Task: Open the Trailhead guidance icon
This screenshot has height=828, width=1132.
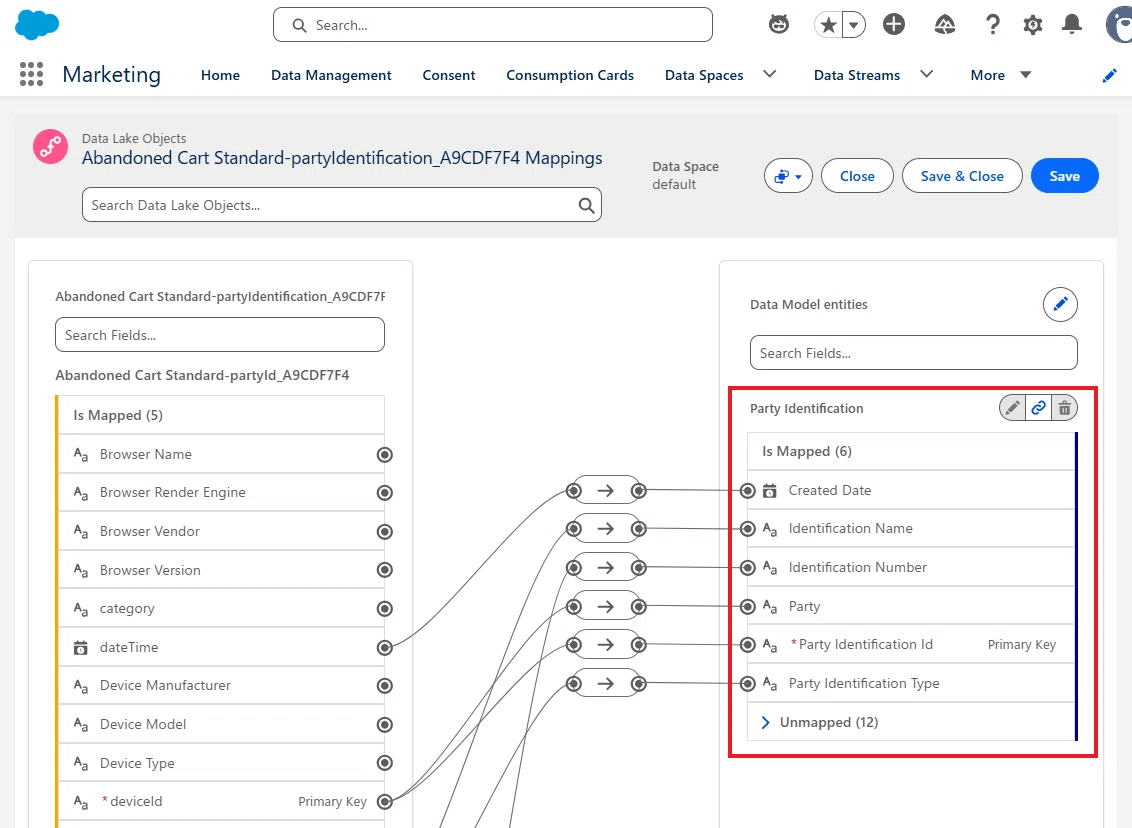Action: [x=944, y=25]
